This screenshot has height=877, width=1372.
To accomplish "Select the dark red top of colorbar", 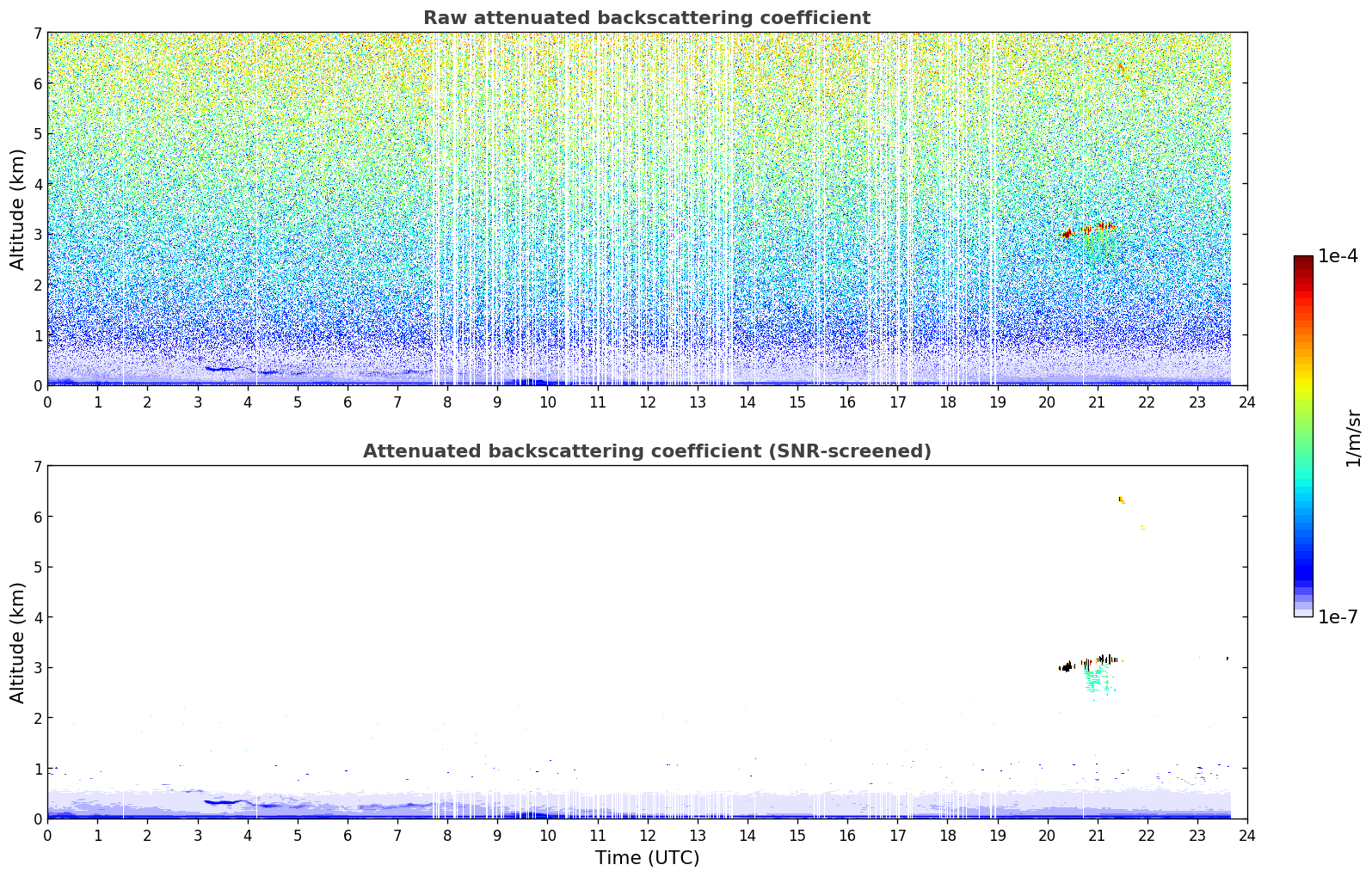I will pyautogui.click(x=1303, y=261).
